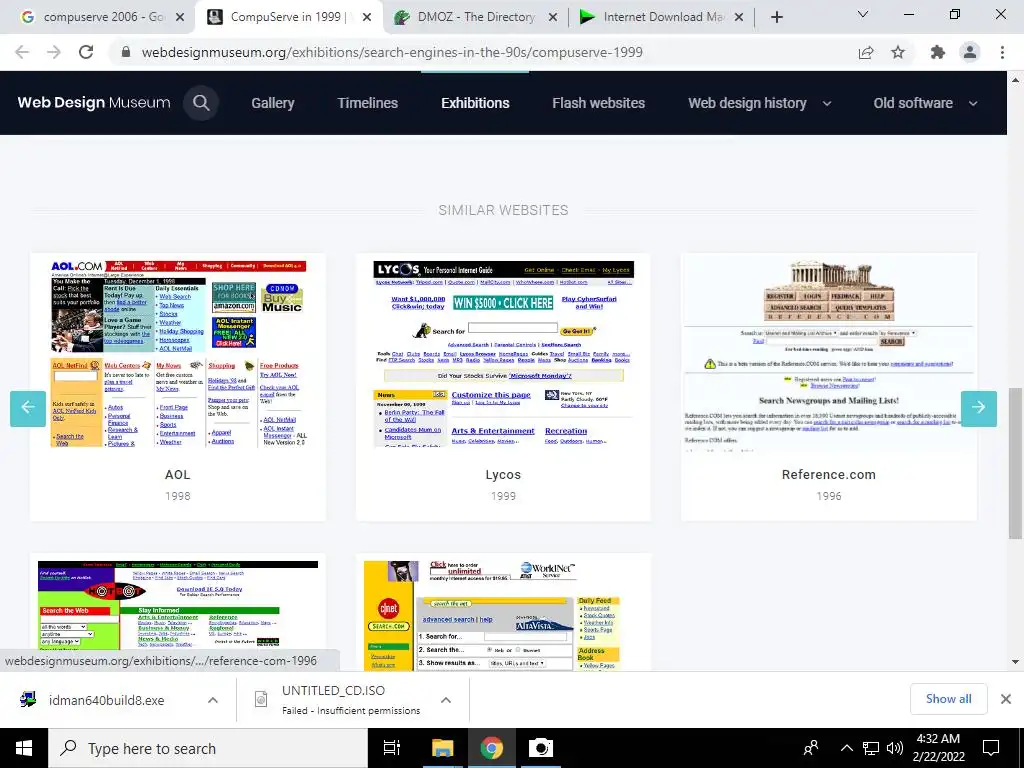The width and height of the screenshot is (1024, 768).
Task: Show next similar websites with right arrow
Action: [x=978, y=408]
